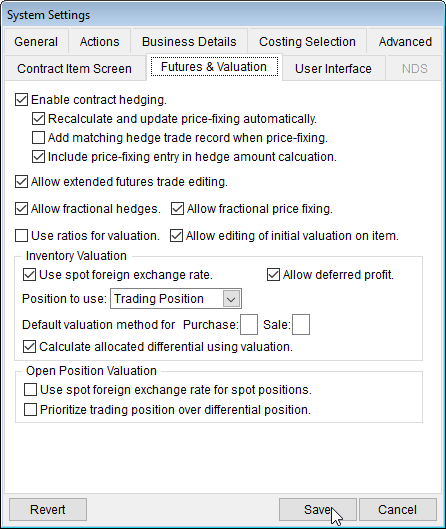Go to the Advanced tab
The height and width of the screenshot is (529, 446).
405,41
